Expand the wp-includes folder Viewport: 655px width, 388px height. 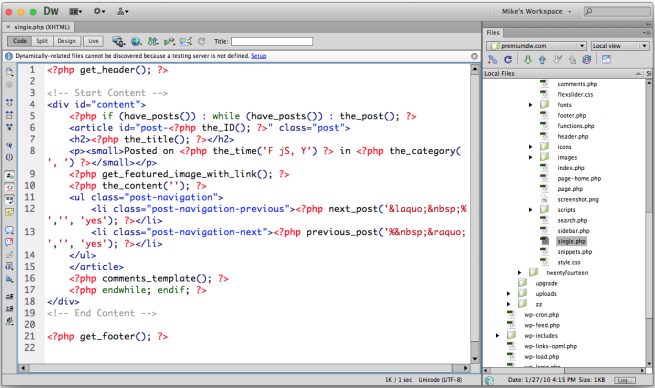498,336
